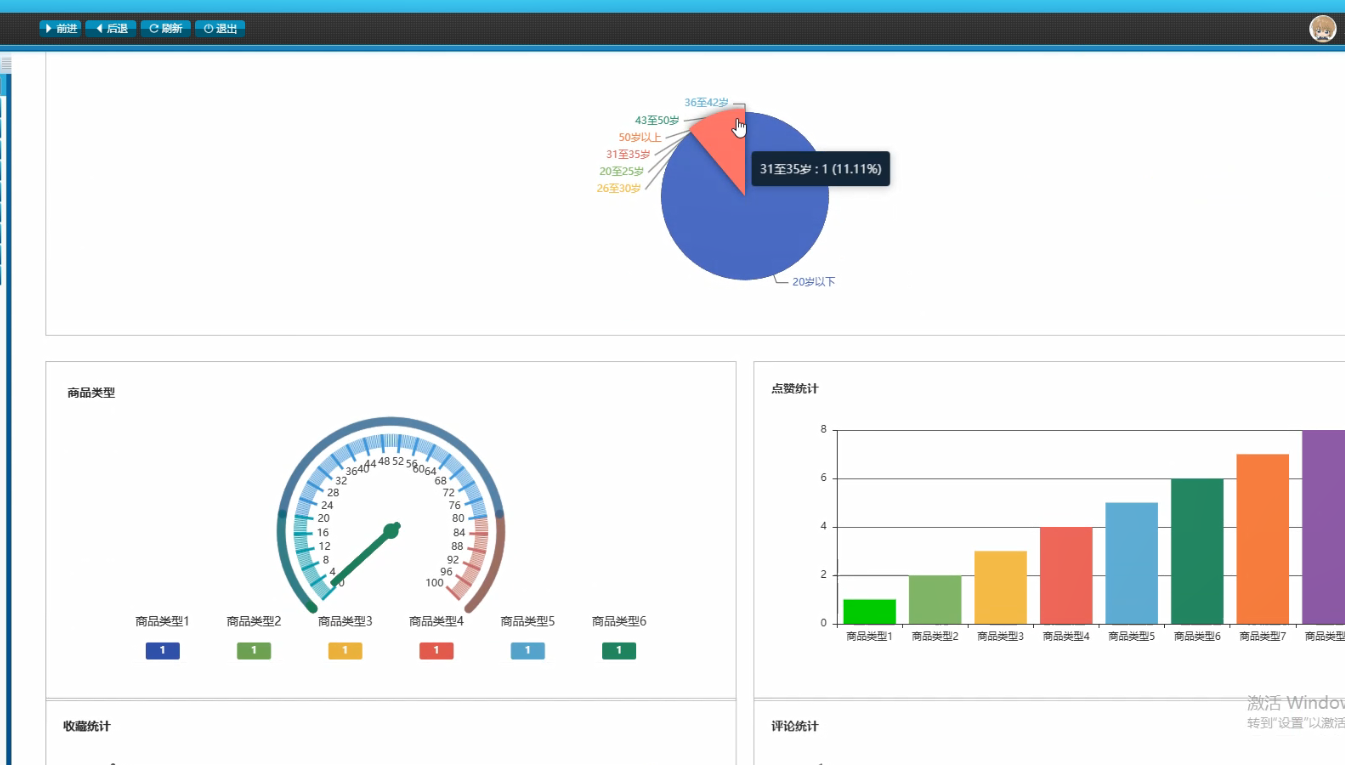Click the 后退 back button

point(111,28)
